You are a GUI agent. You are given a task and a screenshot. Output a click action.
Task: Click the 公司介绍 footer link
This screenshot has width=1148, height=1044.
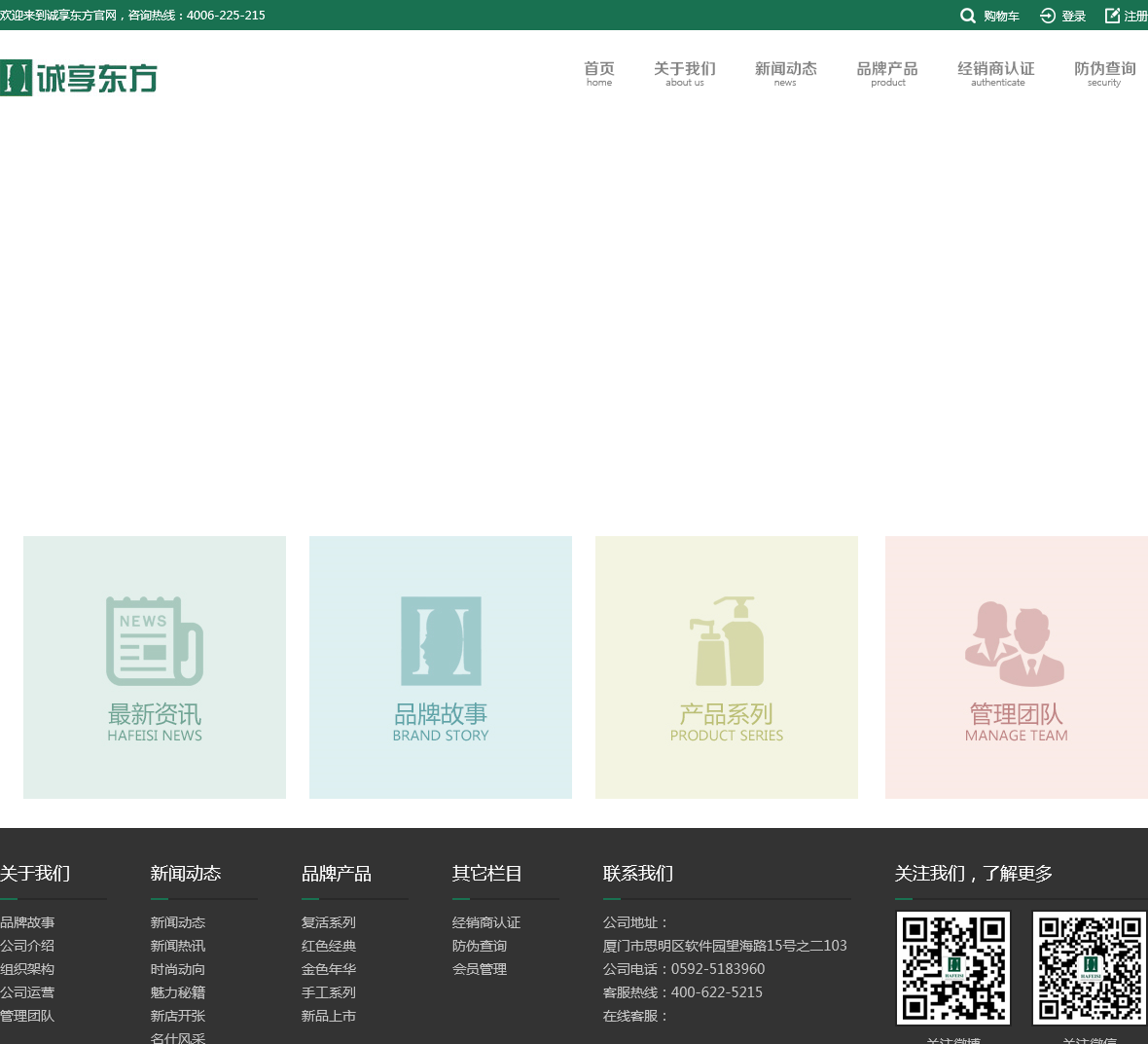(x=27, y=946)
